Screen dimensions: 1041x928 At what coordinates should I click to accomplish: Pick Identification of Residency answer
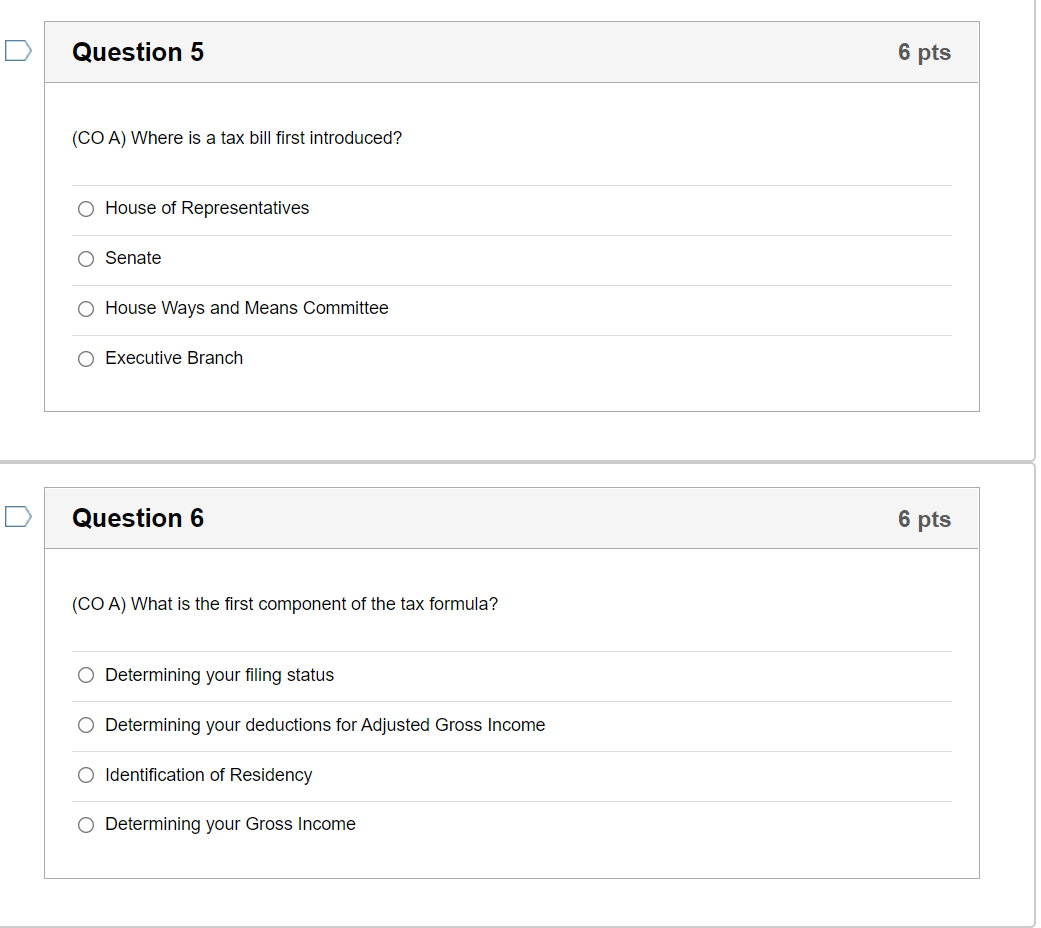86,775
